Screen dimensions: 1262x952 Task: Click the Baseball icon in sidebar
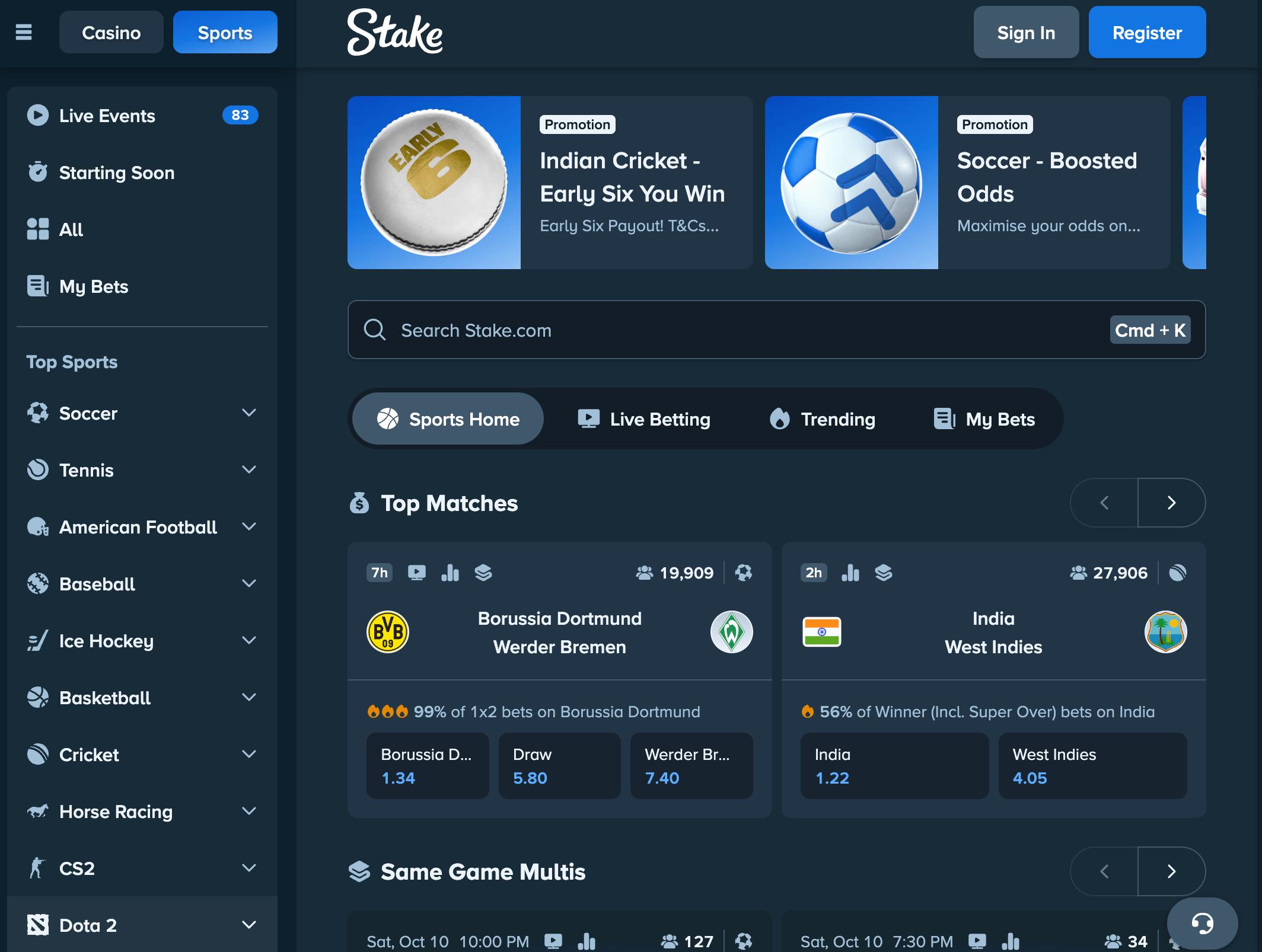pyautogui.click(x=38, y=583)
